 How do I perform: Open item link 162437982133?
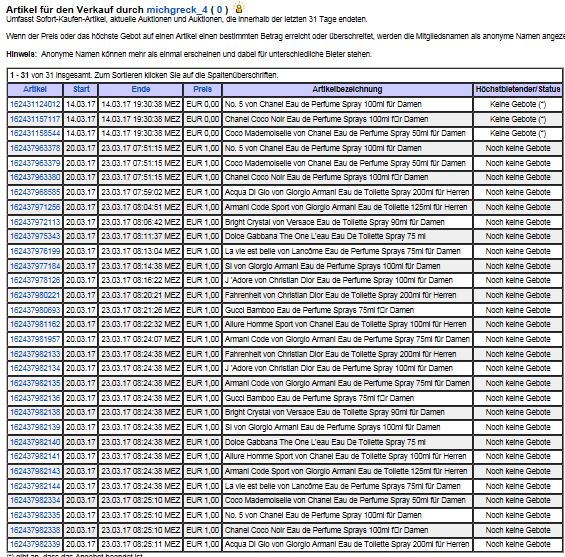pos(35,354)
